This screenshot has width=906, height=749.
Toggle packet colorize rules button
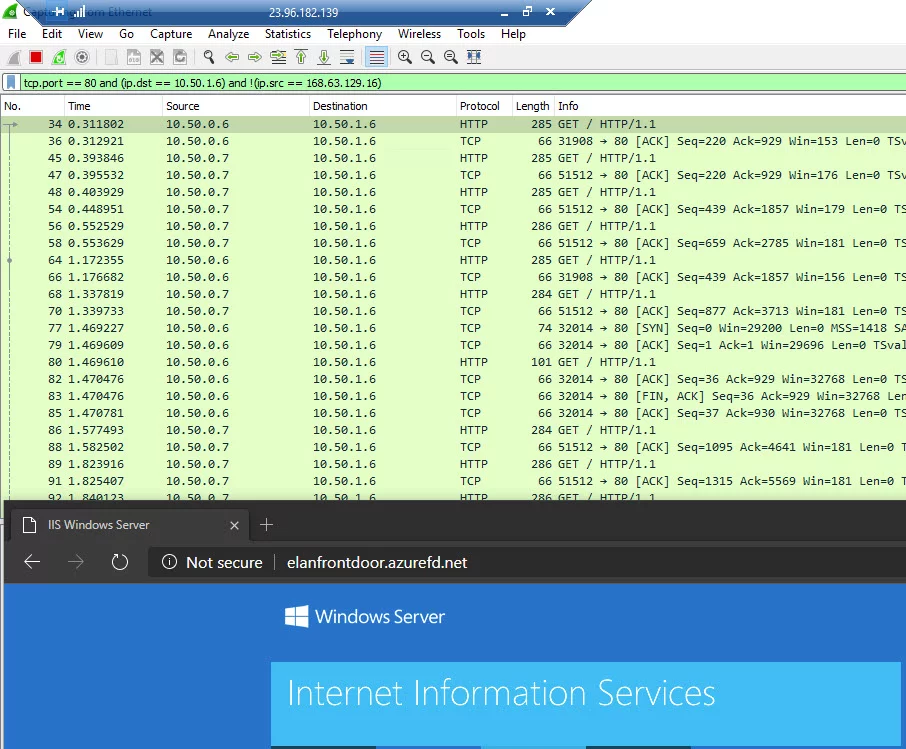click(376, 57)
